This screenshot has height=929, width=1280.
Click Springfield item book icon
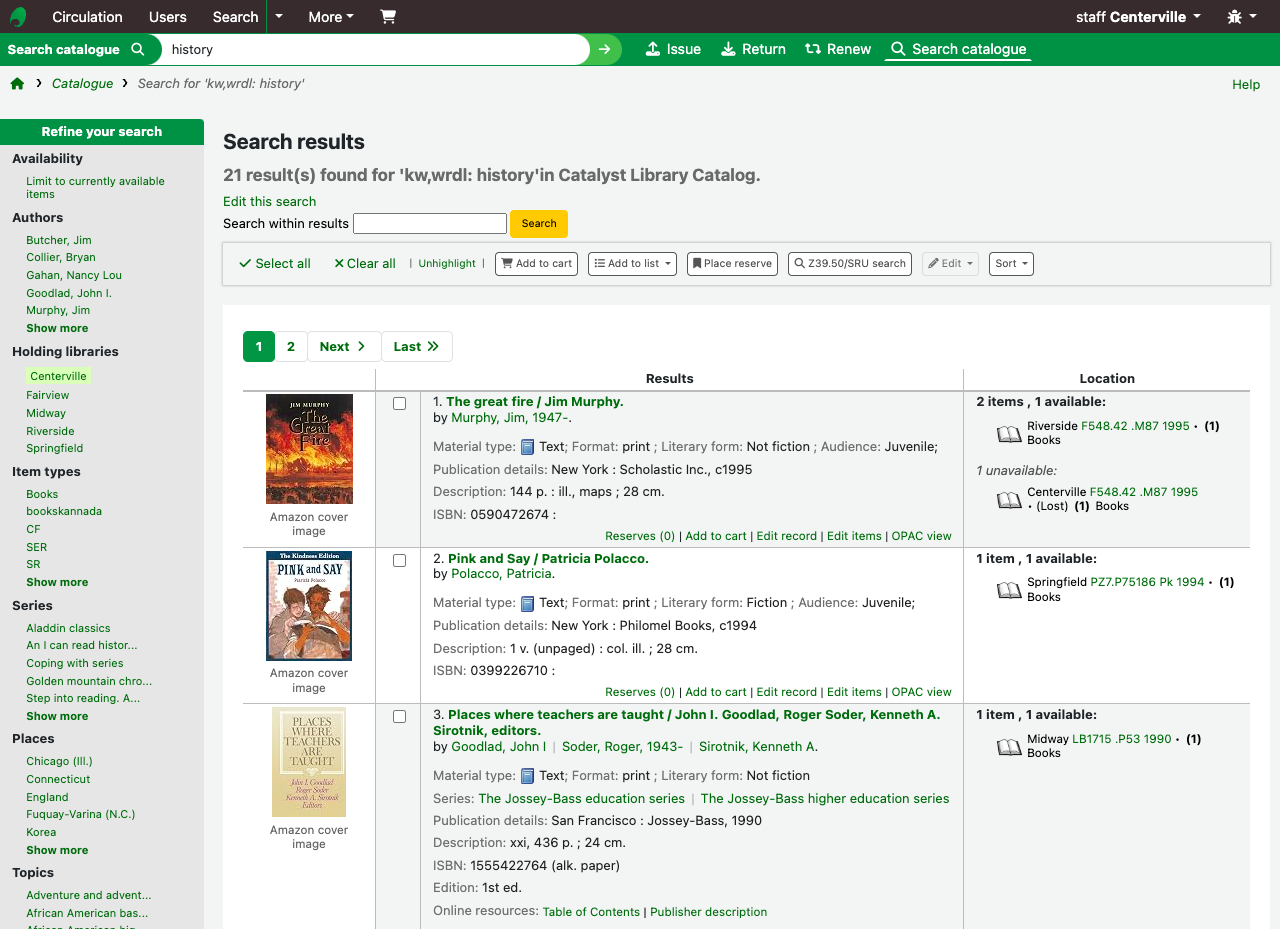coord(1009,590)
